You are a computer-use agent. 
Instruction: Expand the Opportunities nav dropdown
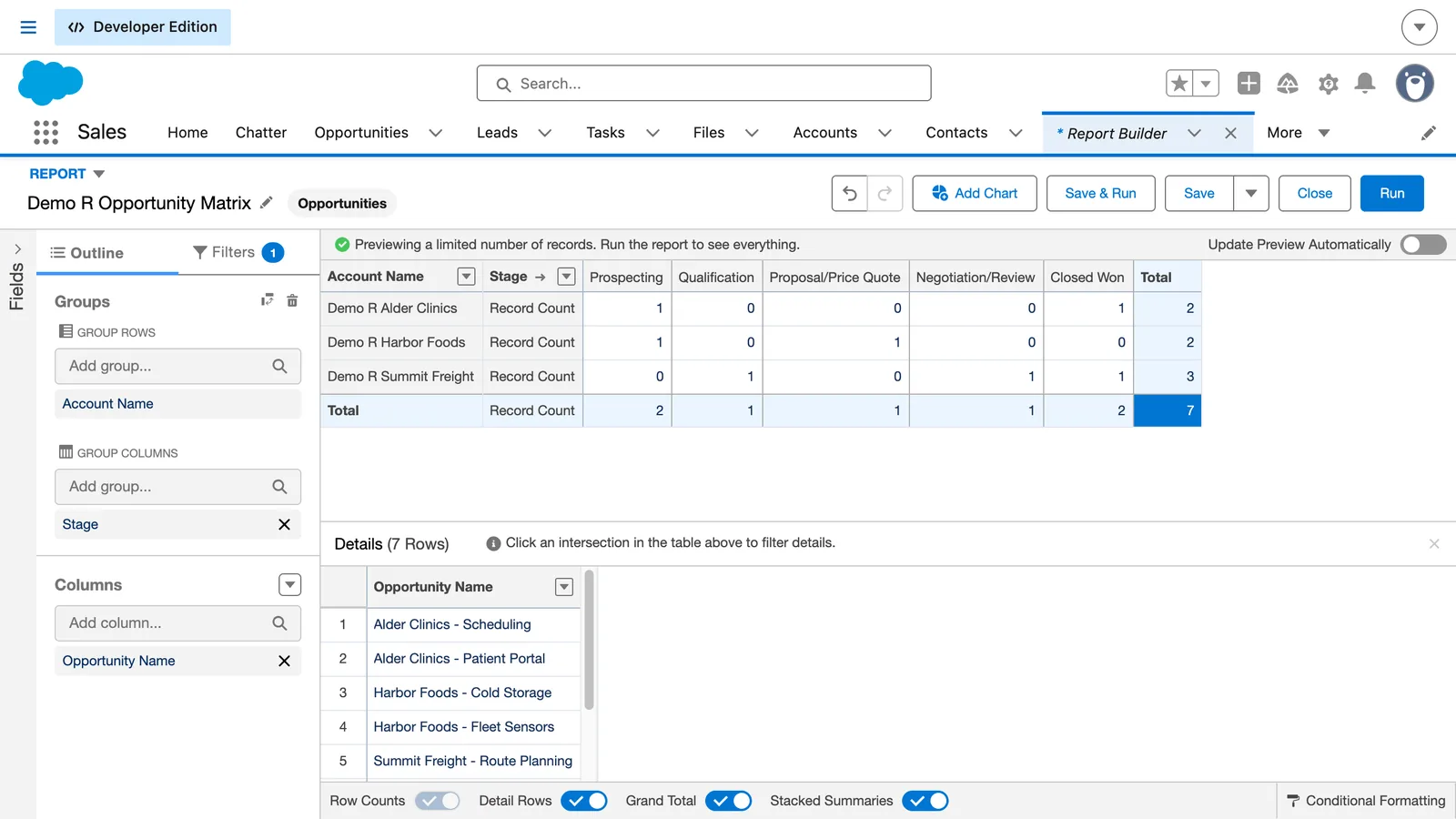click(x=436, y=133)
